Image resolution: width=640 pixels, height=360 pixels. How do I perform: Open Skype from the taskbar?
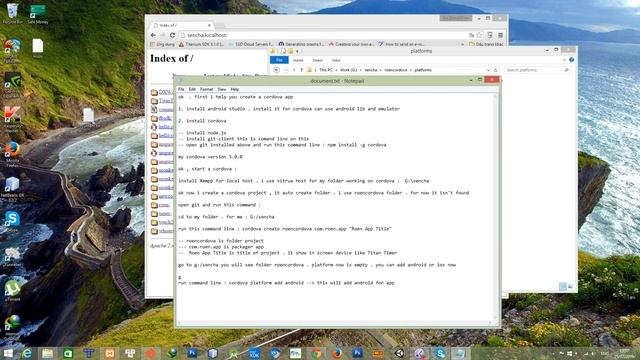click(x=440, y=353)
